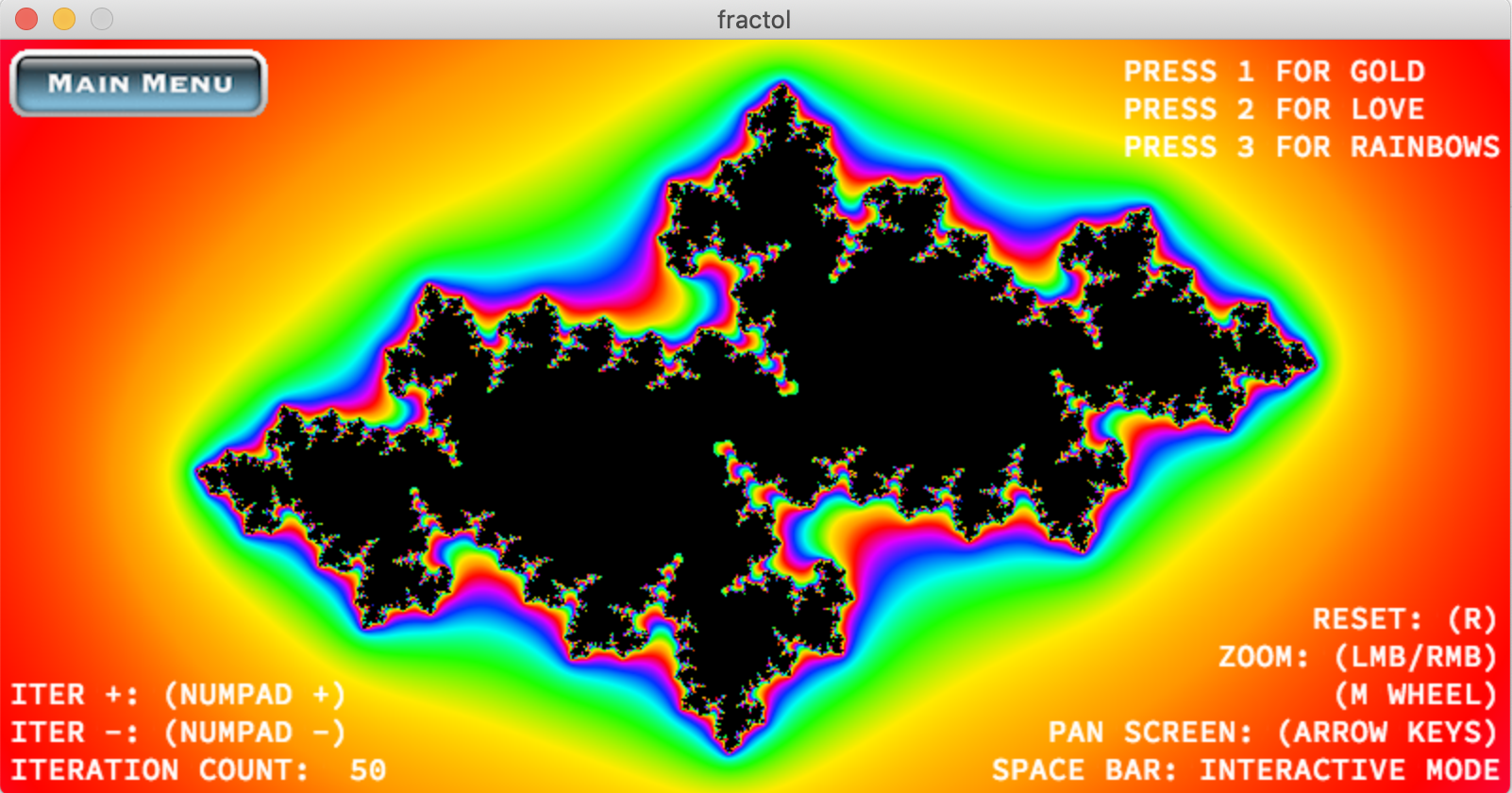The height and width of the screenshot is (793, 1512).
Task: Click the greyed-out zoom window button
Action: 102,19
